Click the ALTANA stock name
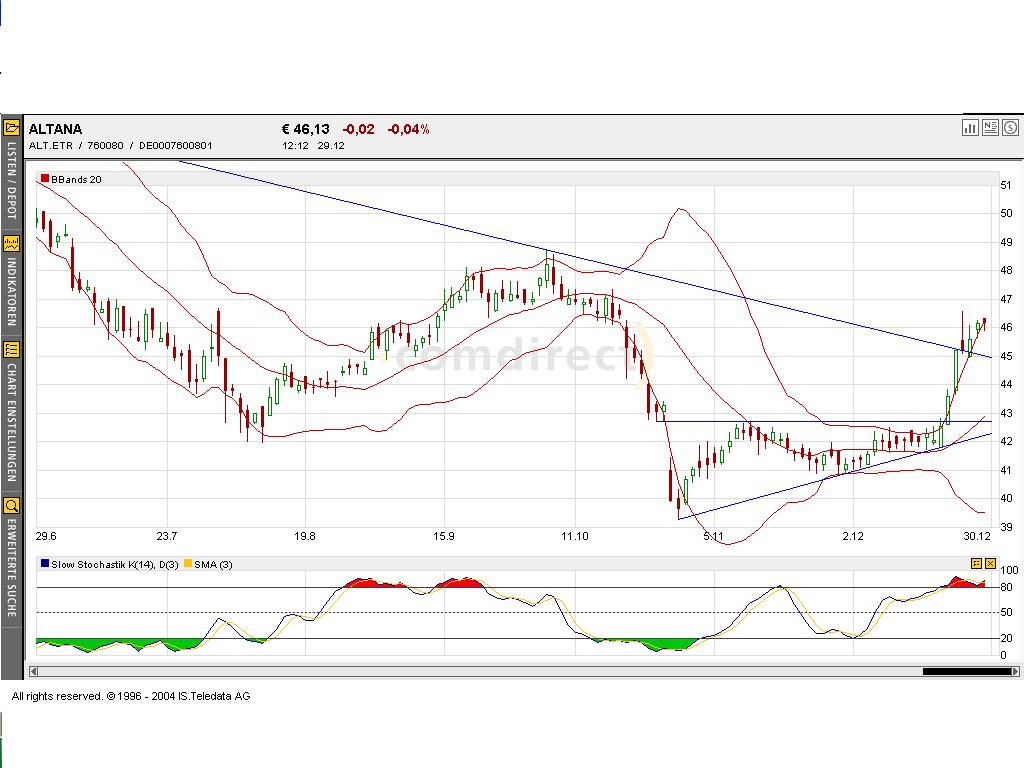1024x768 pixels. (56, 129)
